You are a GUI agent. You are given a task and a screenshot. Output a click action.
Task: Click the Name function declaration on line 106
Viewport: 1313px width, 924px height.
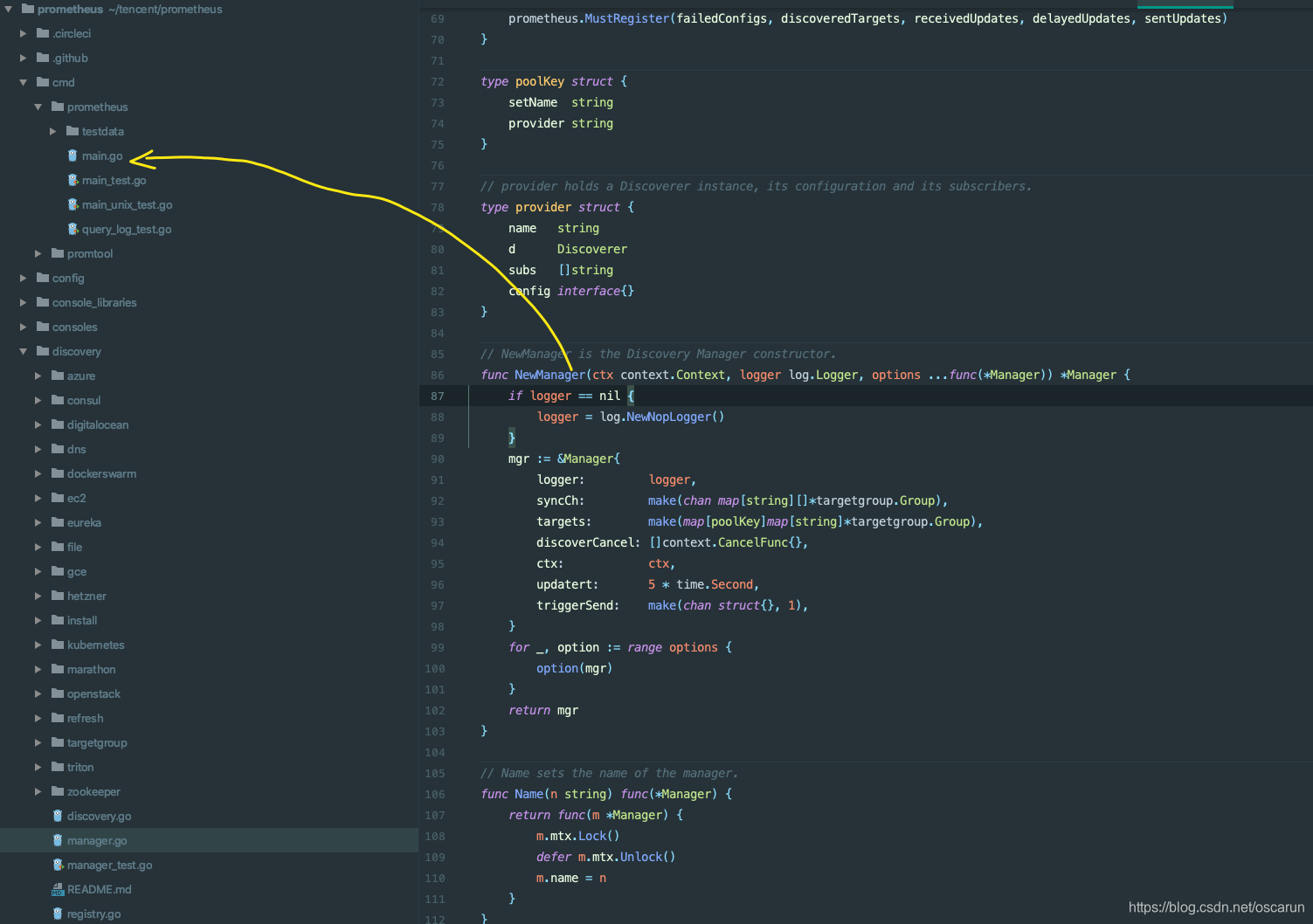coord(529,794)
